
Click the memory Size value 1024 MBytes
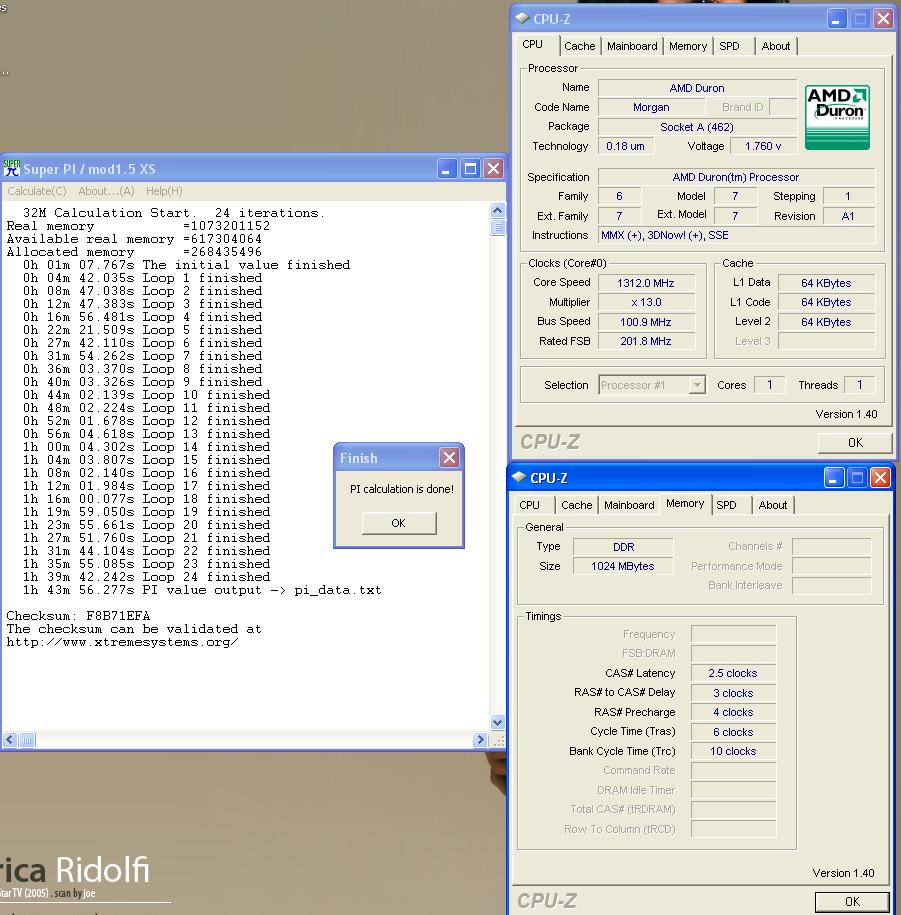click(623, 566)
